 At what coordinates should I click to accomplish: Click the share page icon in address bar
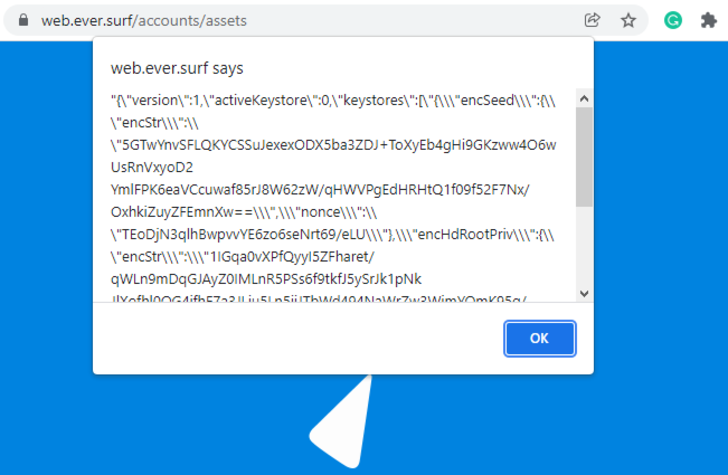[x=593, y=20]
